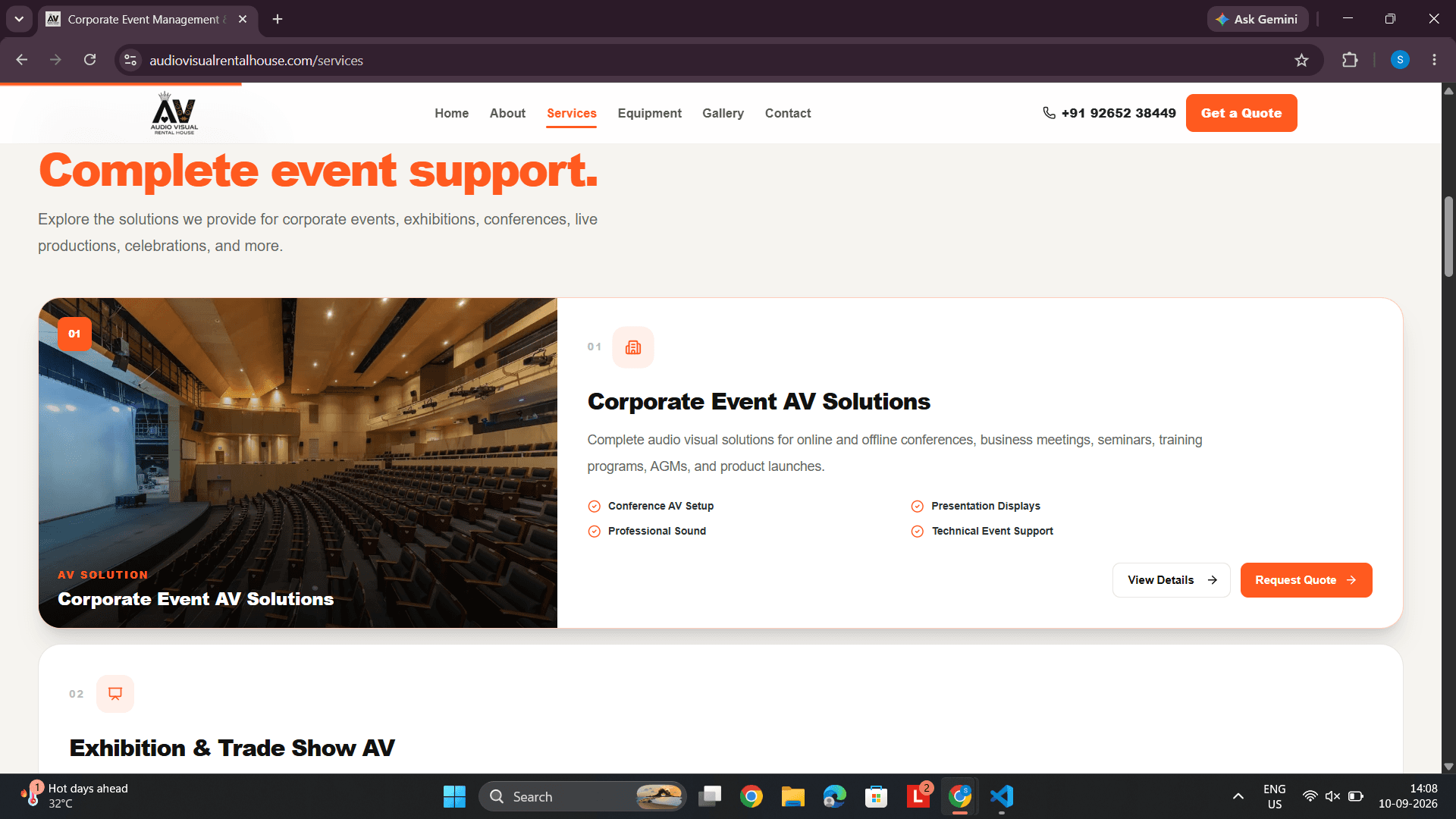Close the Corporate Event Management tab
Image resolution: width=1456 pixels, height=819 pixels.
click(243, 19)
